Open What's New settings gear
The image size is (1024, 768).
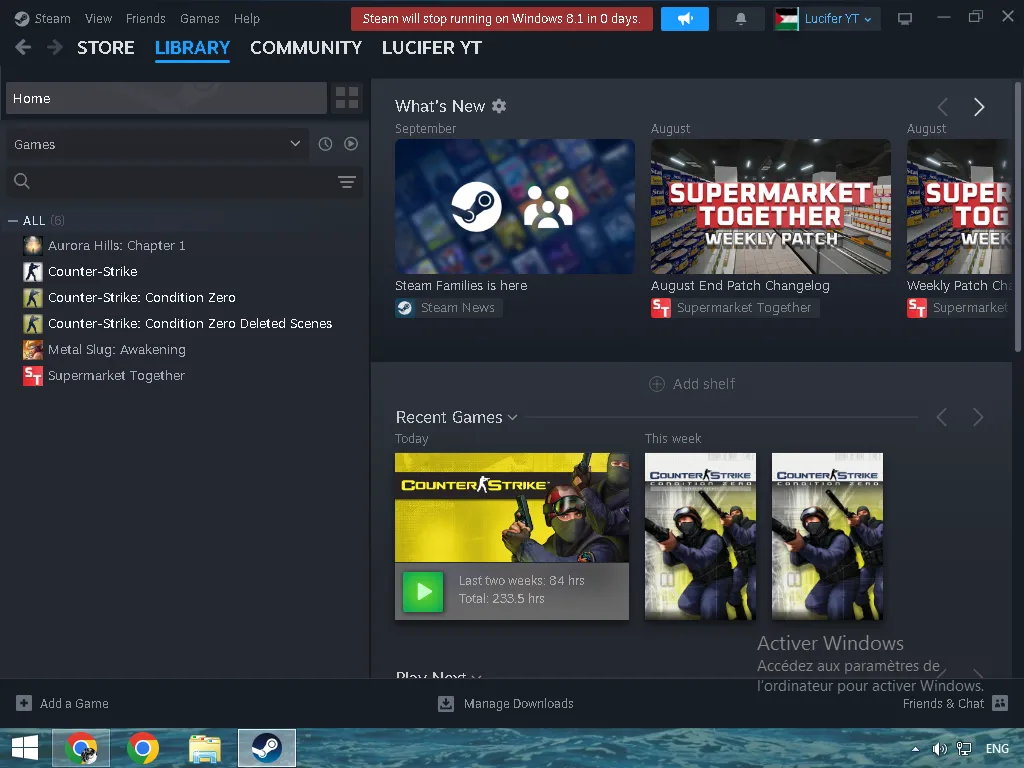point(499,106)
